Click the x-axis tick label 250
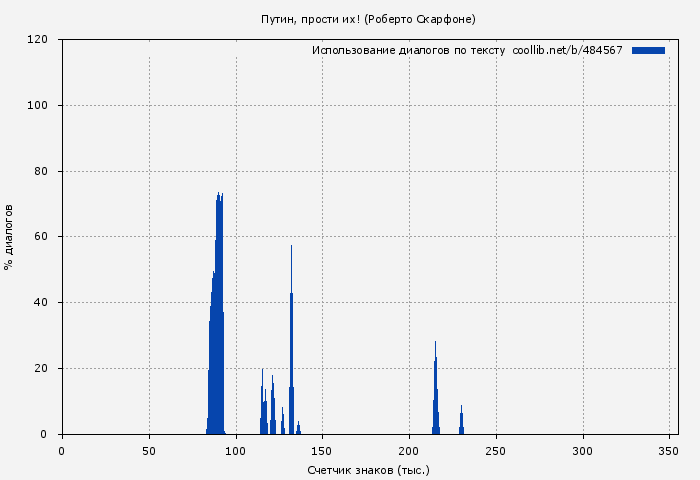The height and width of the screenshot is (480, 700). tap(496, 451)
